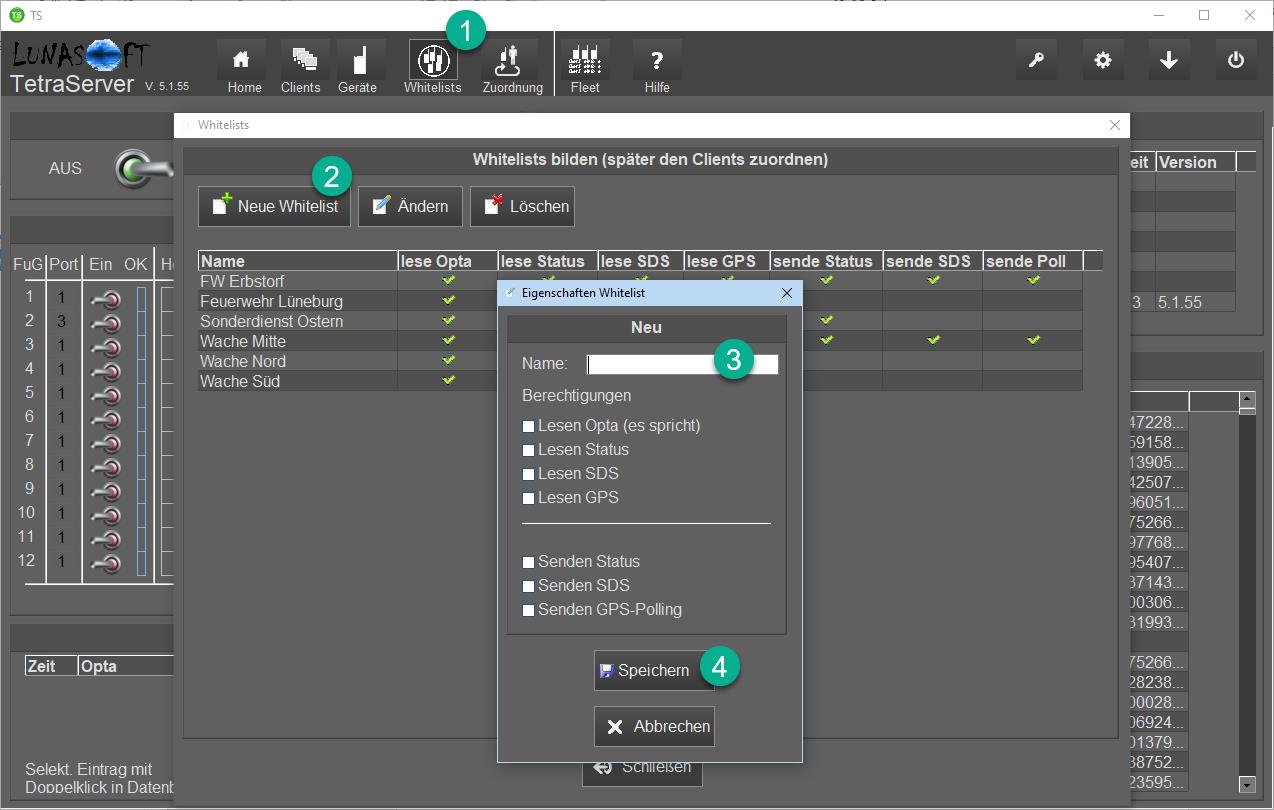Toggle the Ein switch for FuG 6
Image resolution: width=1274 pixels, height=810 pixels.
coord(105,418)
